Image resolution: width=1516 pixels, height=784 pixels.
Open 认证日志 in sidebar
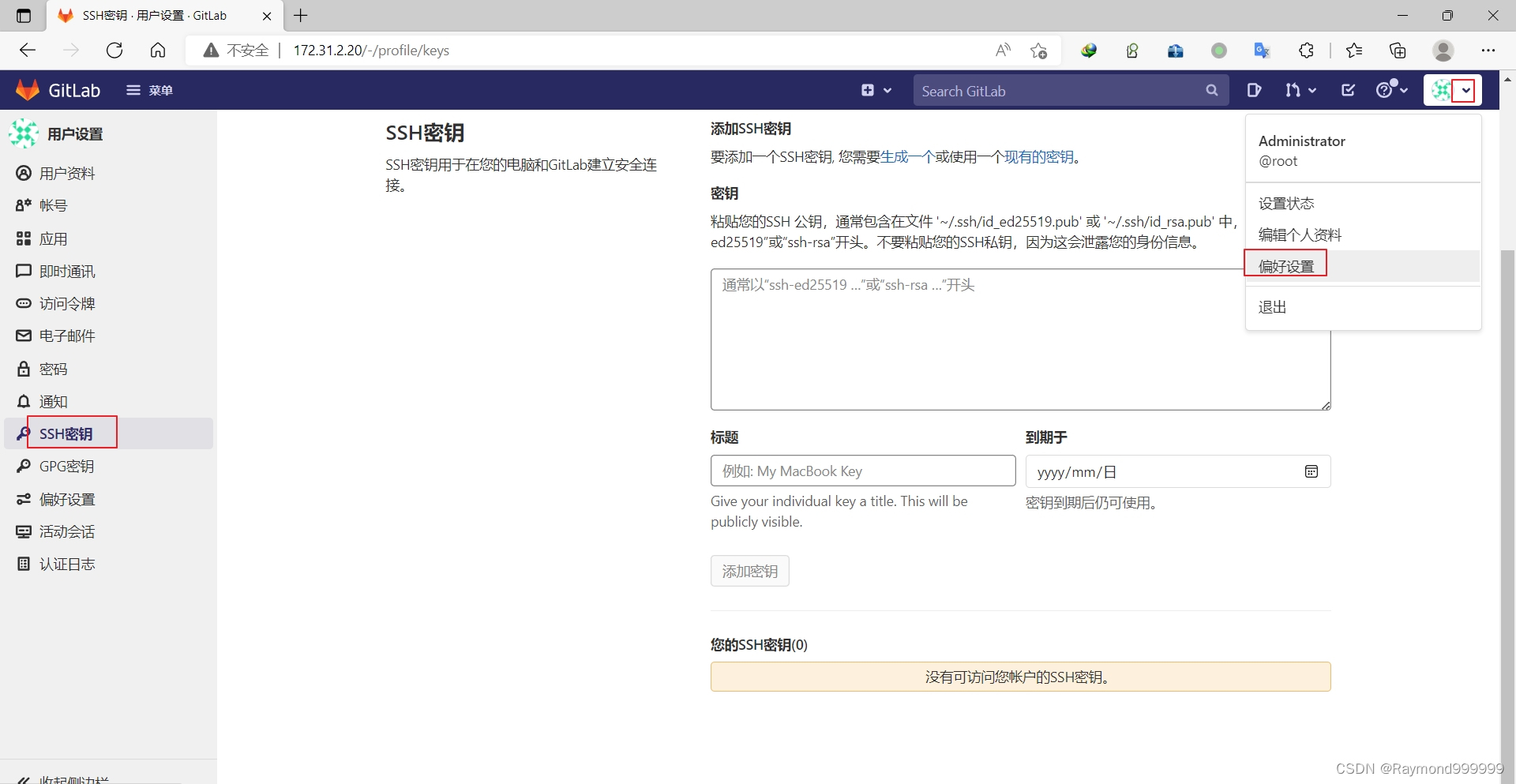(108, 564)
